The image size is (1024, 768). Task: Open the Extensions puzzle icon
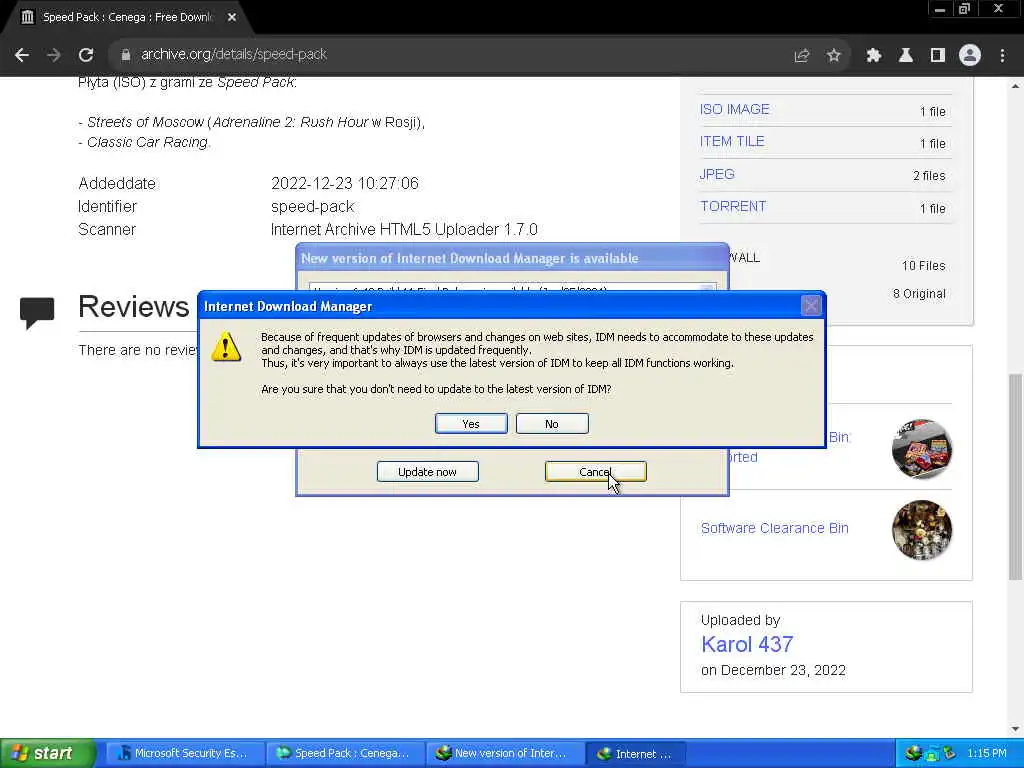pos(873,56)
